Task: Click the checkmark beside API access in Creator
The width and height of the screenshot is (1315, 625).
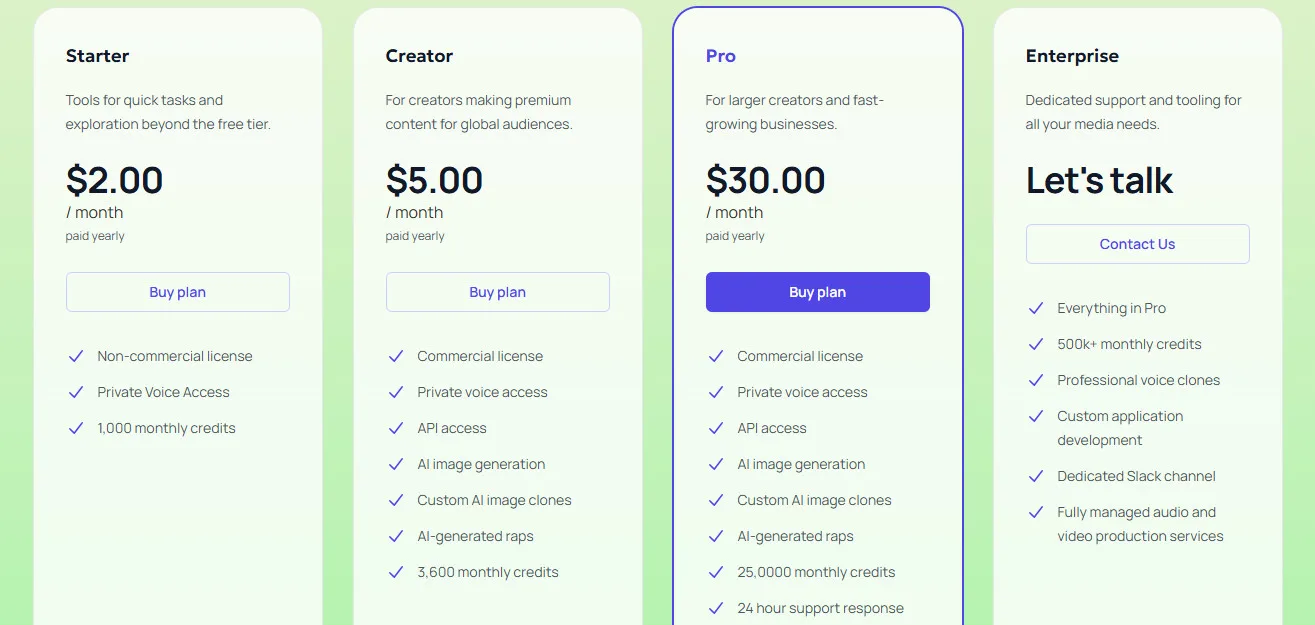Action: point(396,428)
